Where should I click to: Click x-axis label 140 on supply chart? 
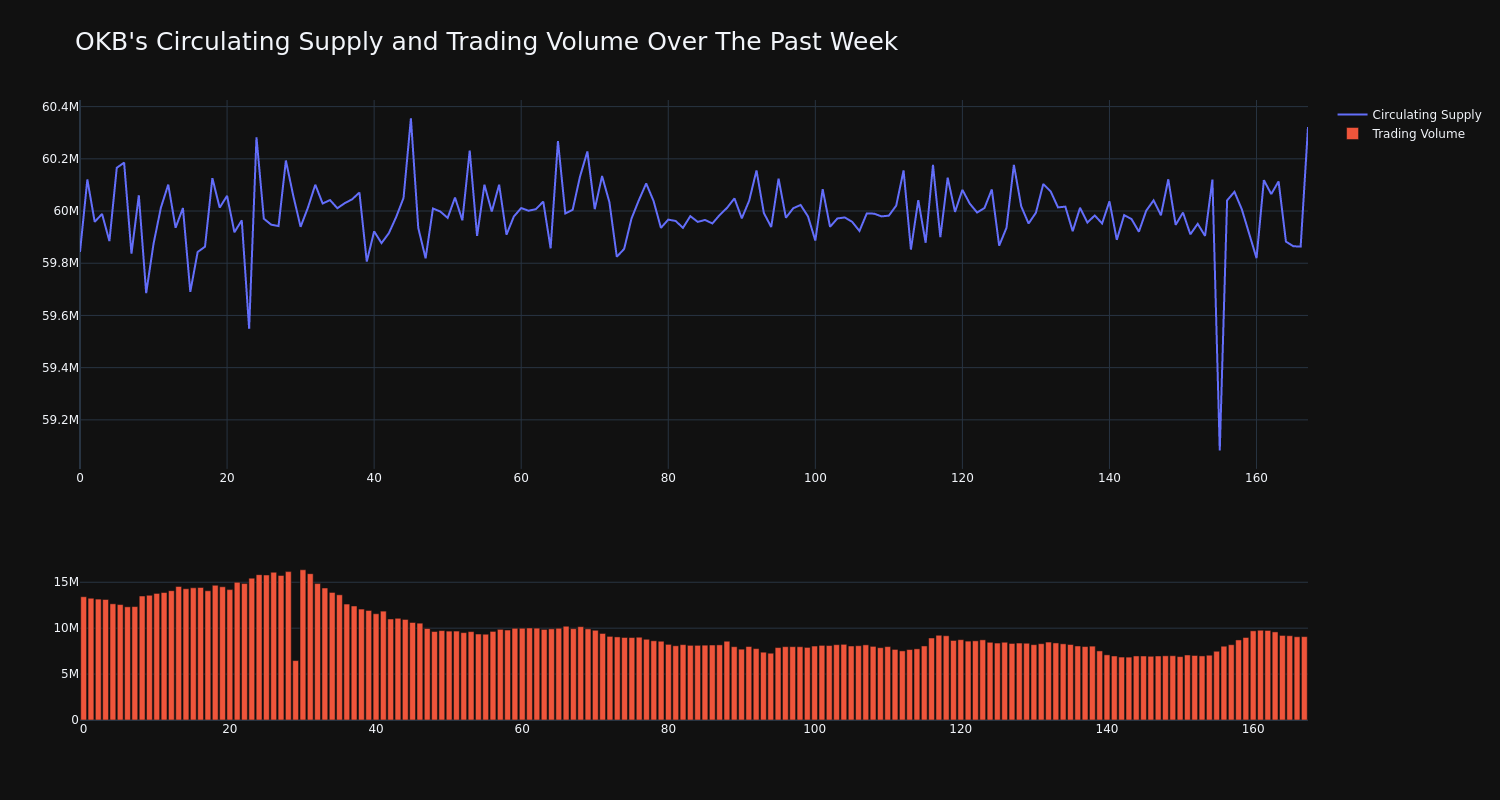click(1109, 478)
